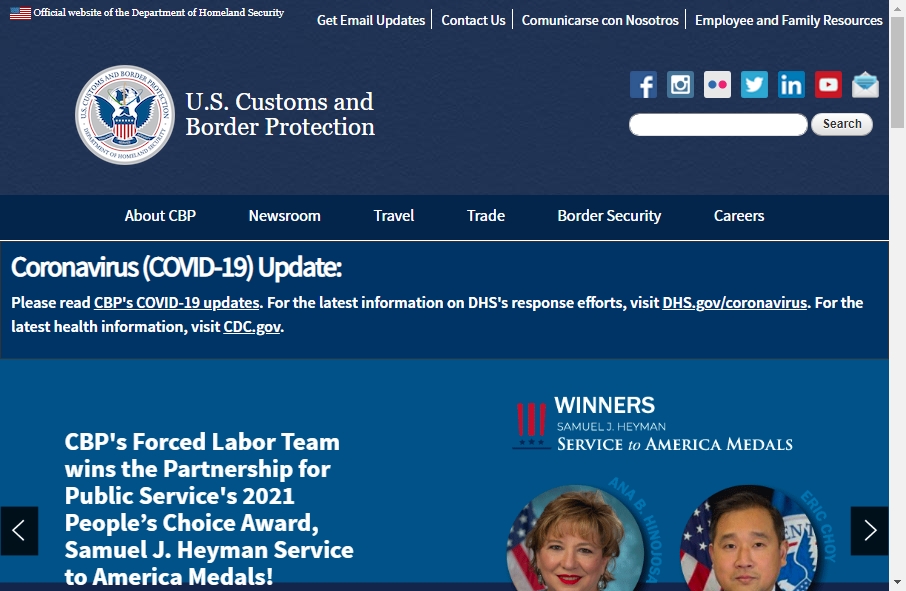Click the CBP round seal logo
906x591 pixels.
[x=125, y=114]
